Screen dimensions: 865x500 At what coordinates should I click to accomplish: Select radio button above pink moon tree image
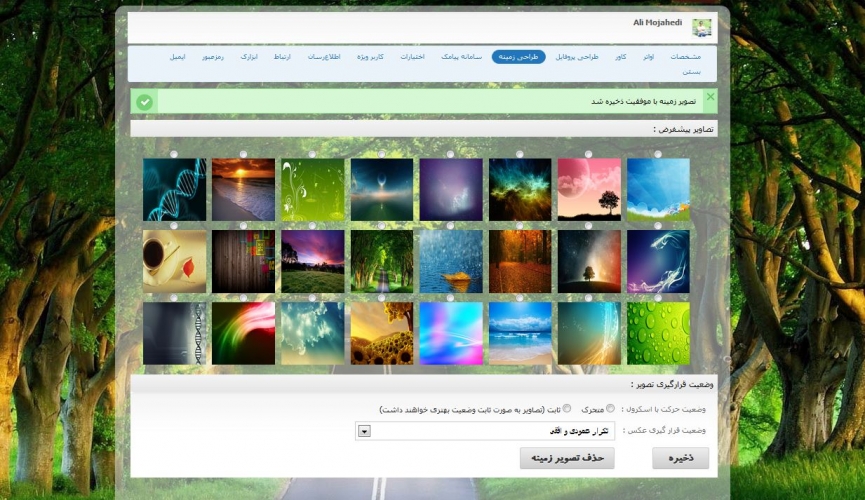click(x=588, y=154)
